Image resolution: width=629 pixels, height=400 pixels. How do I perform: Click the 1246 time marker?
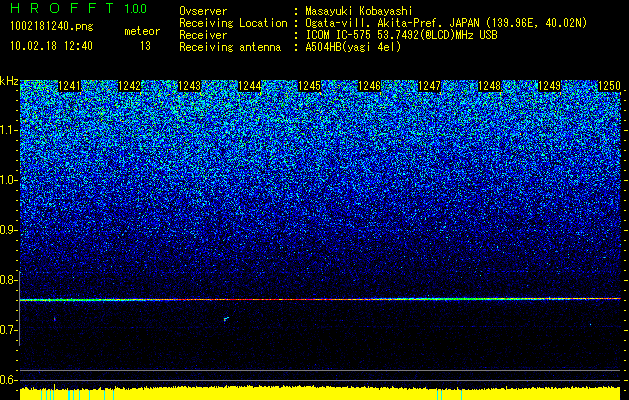click(369, 86)
